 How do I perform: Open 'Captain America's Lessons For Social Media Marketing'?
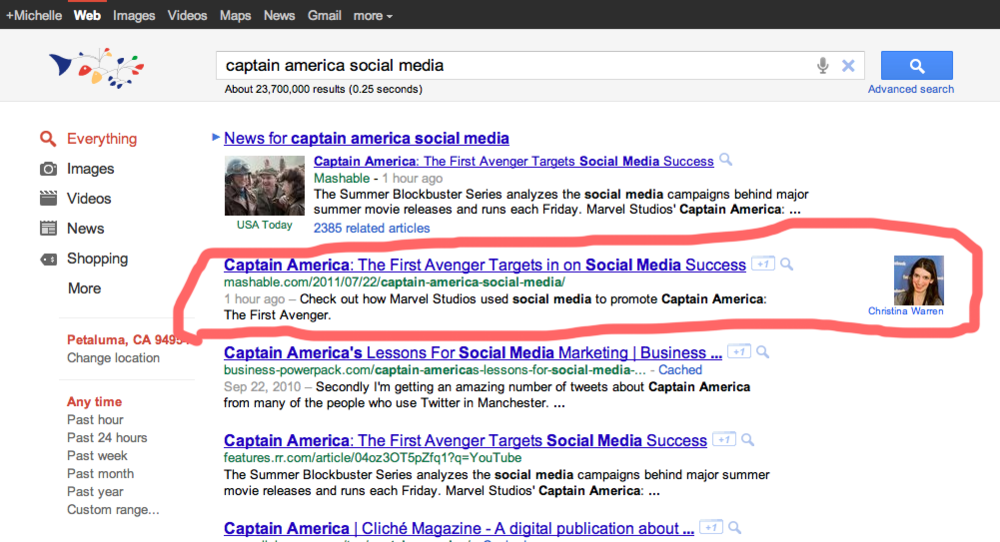(x=473, y=353)
